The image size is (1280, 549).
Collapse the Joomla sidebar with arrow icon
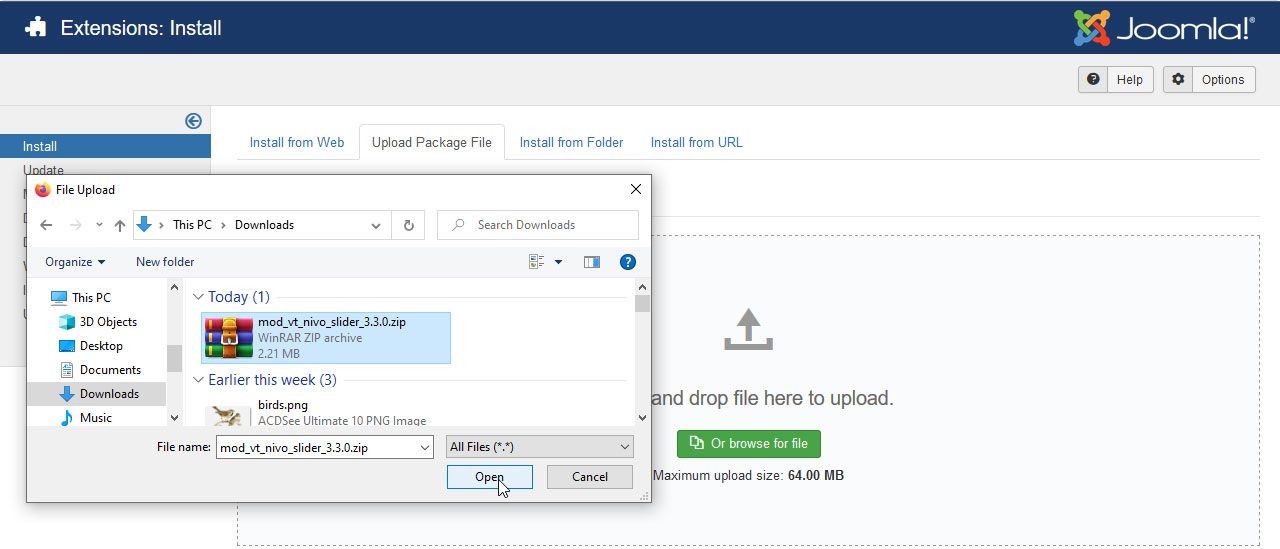tap(193, 121)
